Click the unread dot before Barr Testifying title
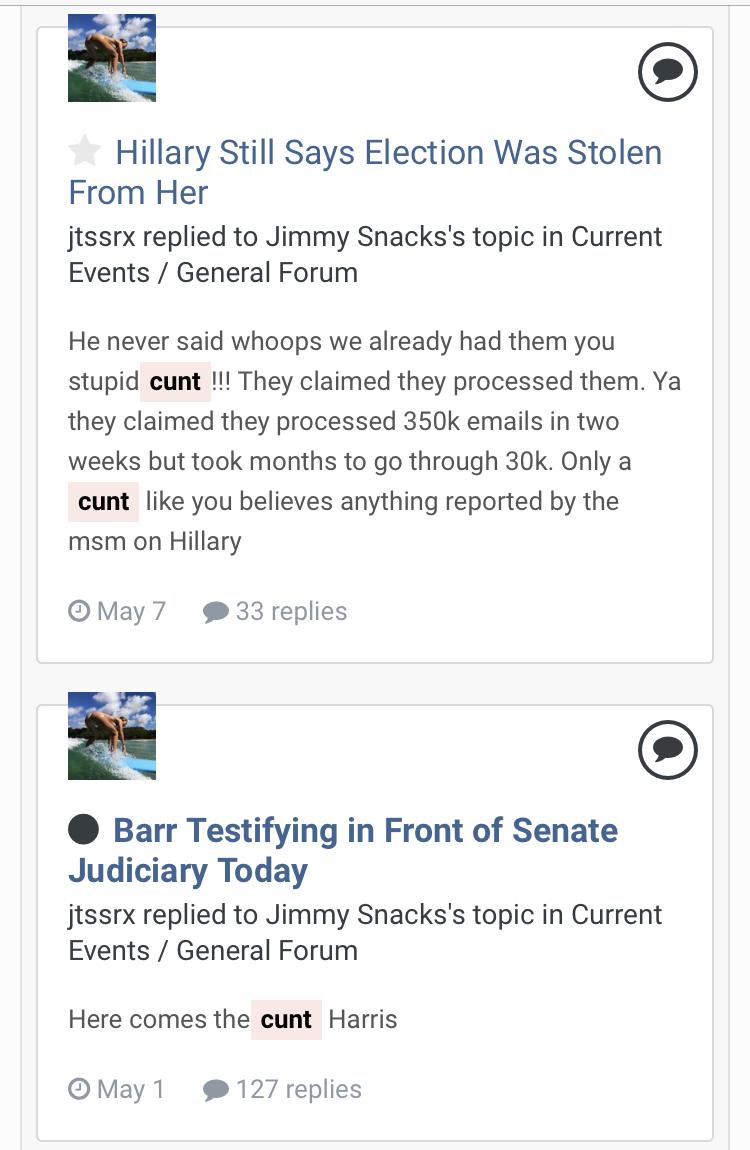 coord(84,829)
